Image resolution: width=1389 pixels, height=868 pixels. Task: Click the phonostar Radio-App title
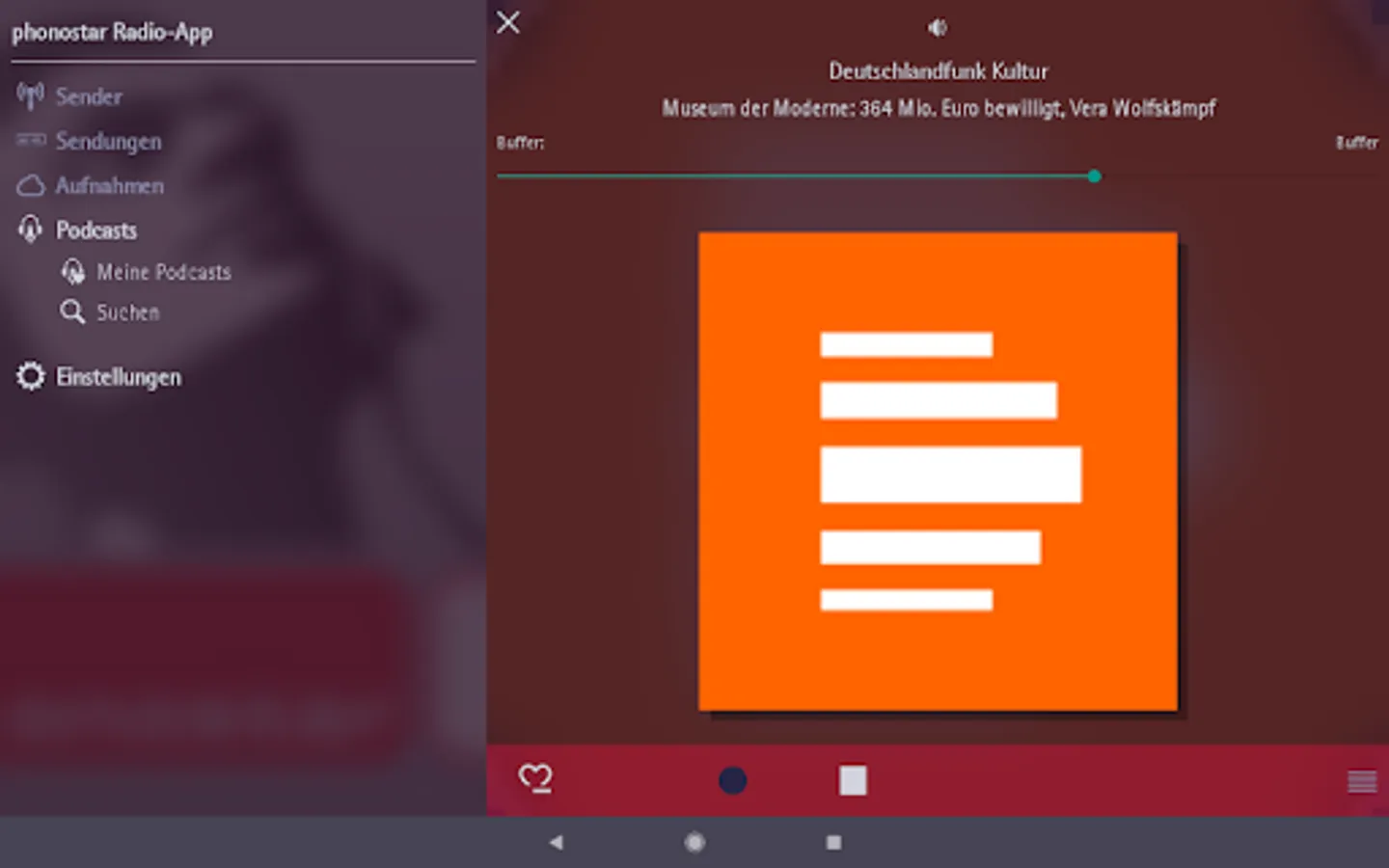pyautogui.click(x=112, y=33)
